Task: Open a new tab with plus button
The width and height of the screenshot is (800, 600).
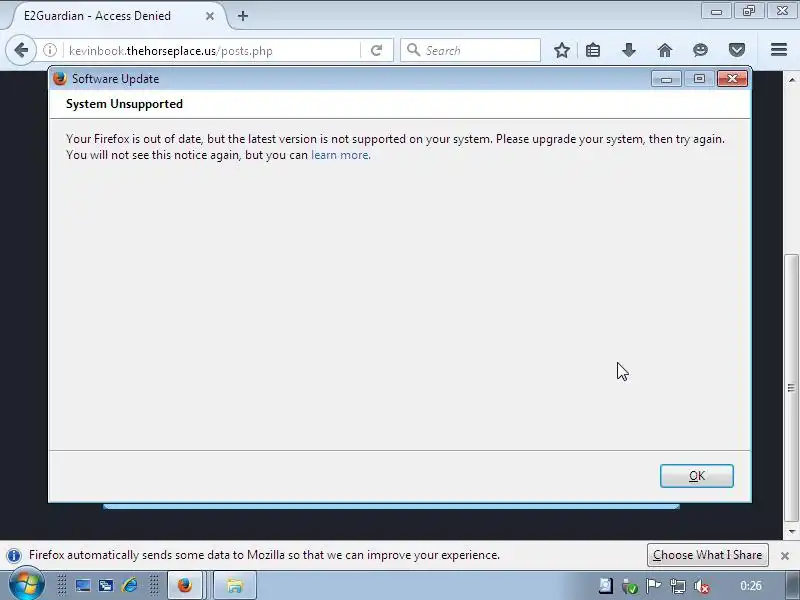Action: [243, 16]
